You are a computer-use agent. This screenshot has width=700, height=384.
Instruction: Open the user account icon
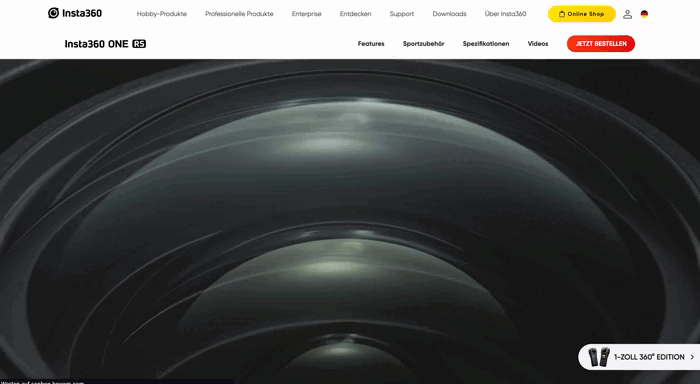(x=627, y=14)
